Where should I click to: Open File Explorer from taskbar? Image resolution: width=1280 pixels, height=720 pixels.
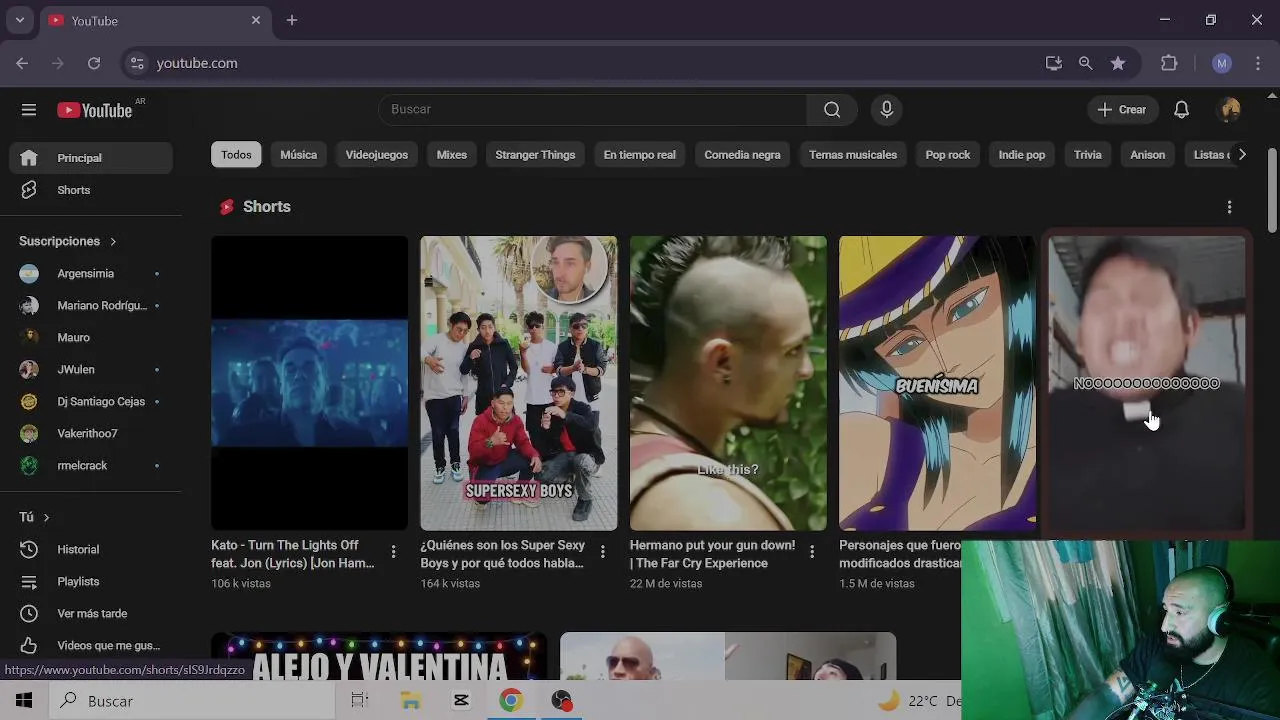tap(410, 701)
